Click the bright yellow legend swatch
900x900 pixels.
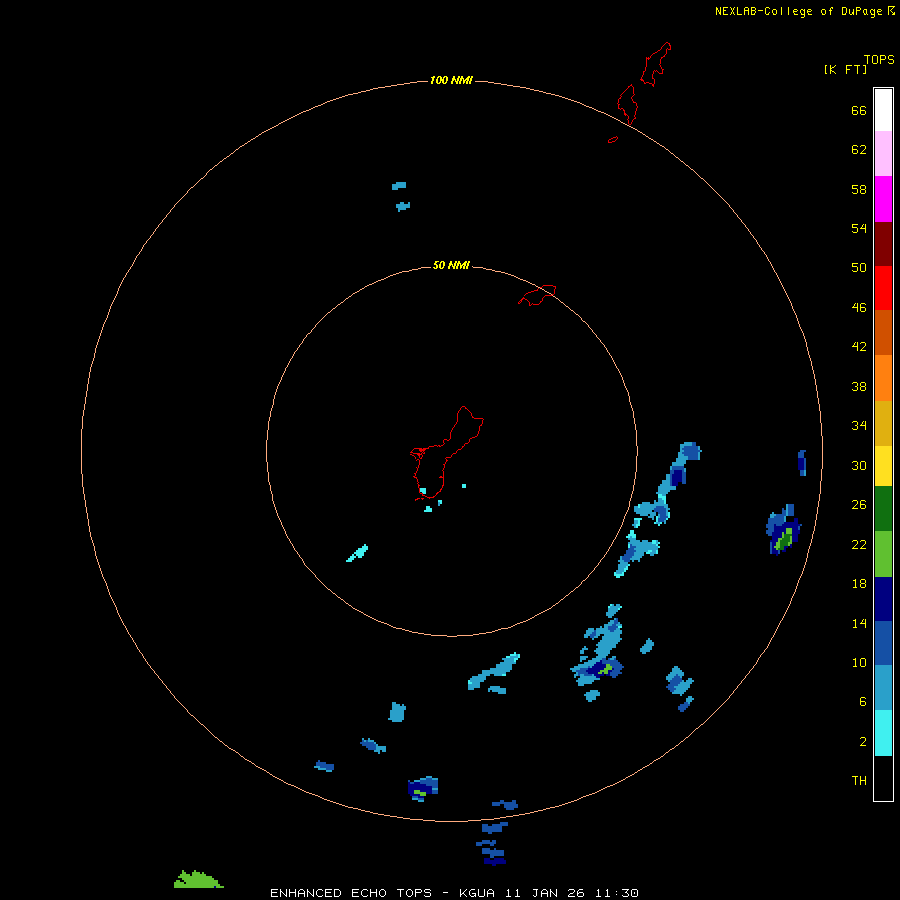[x=883, y=466]
